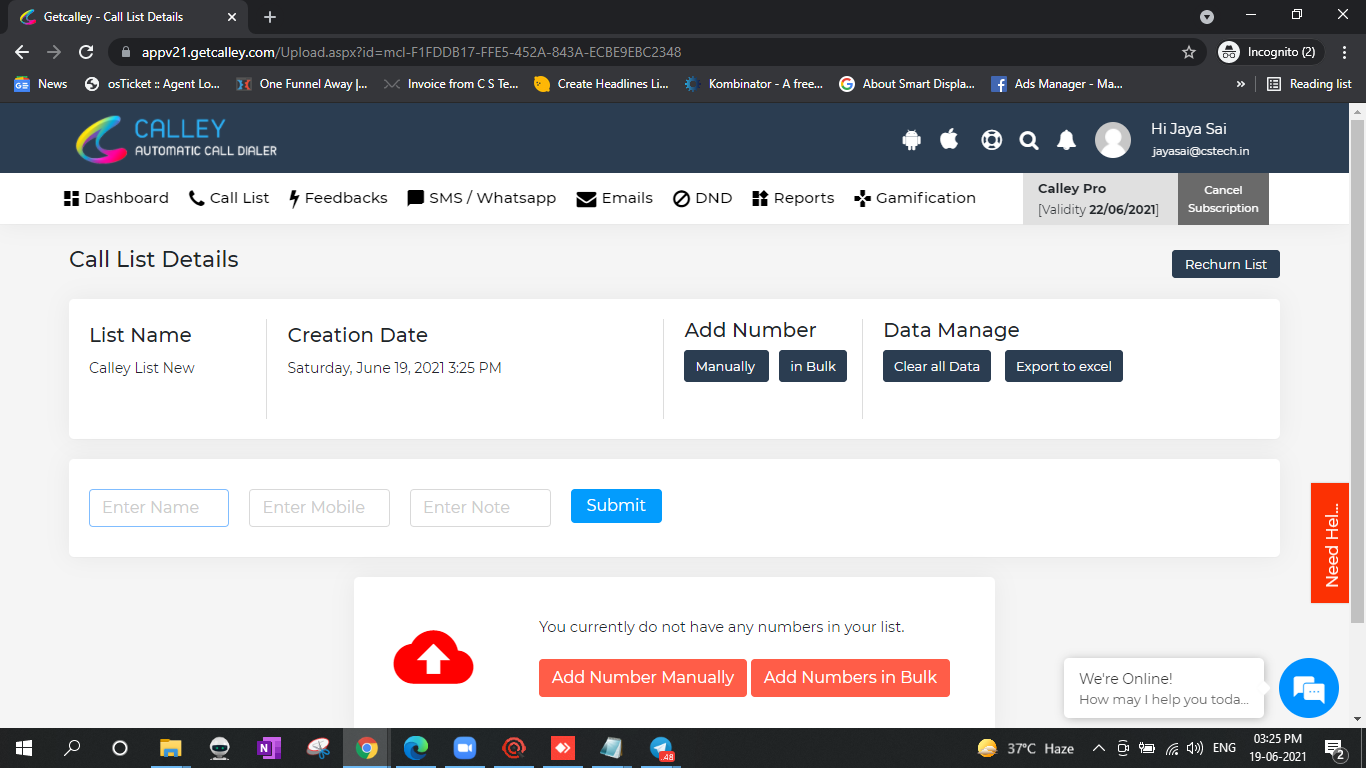Click the Hi Jaya Sai account name
Image resolution: width=1366 pixels, height=768 pixels.
coord(1189,129)
